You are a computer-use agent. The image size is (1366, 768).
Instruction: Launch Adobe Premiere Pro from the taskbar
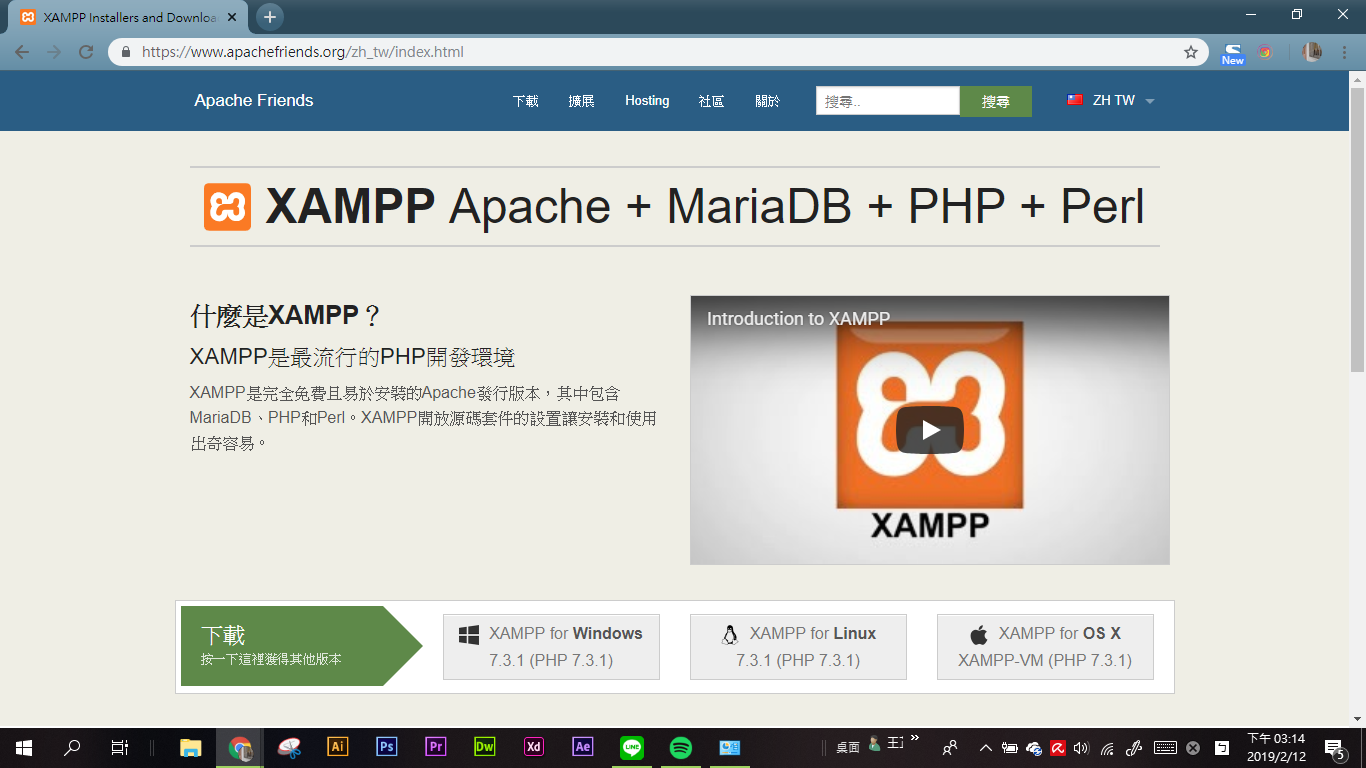pyautogui.click(x=435, y=747)
